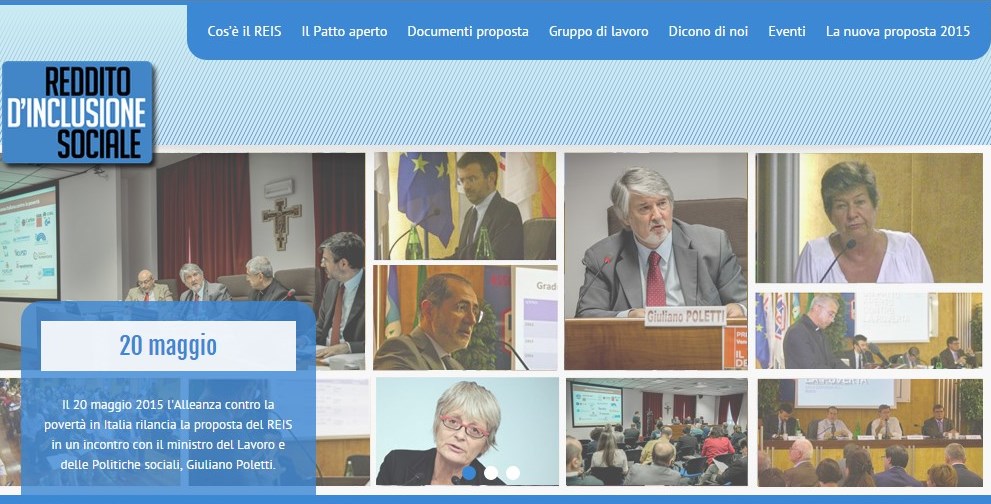Navigate to Gruppo di lavoro
Viewport: 991px width, 504px height.
(x=598, y=31)
